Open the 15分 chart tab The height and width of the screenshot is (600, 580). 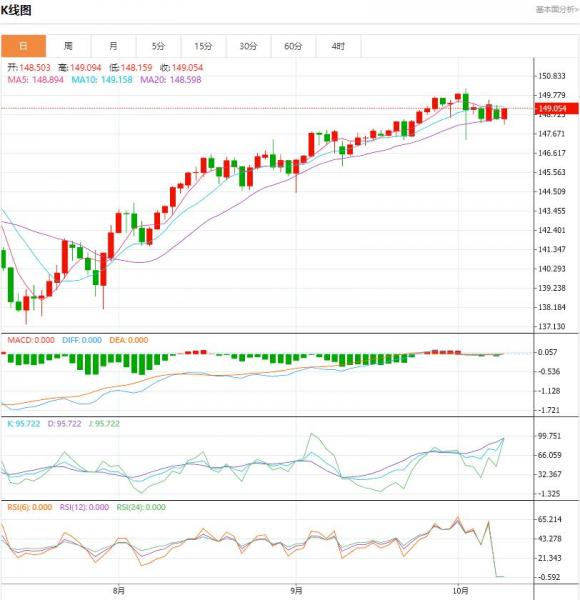(x=203, y=46)
